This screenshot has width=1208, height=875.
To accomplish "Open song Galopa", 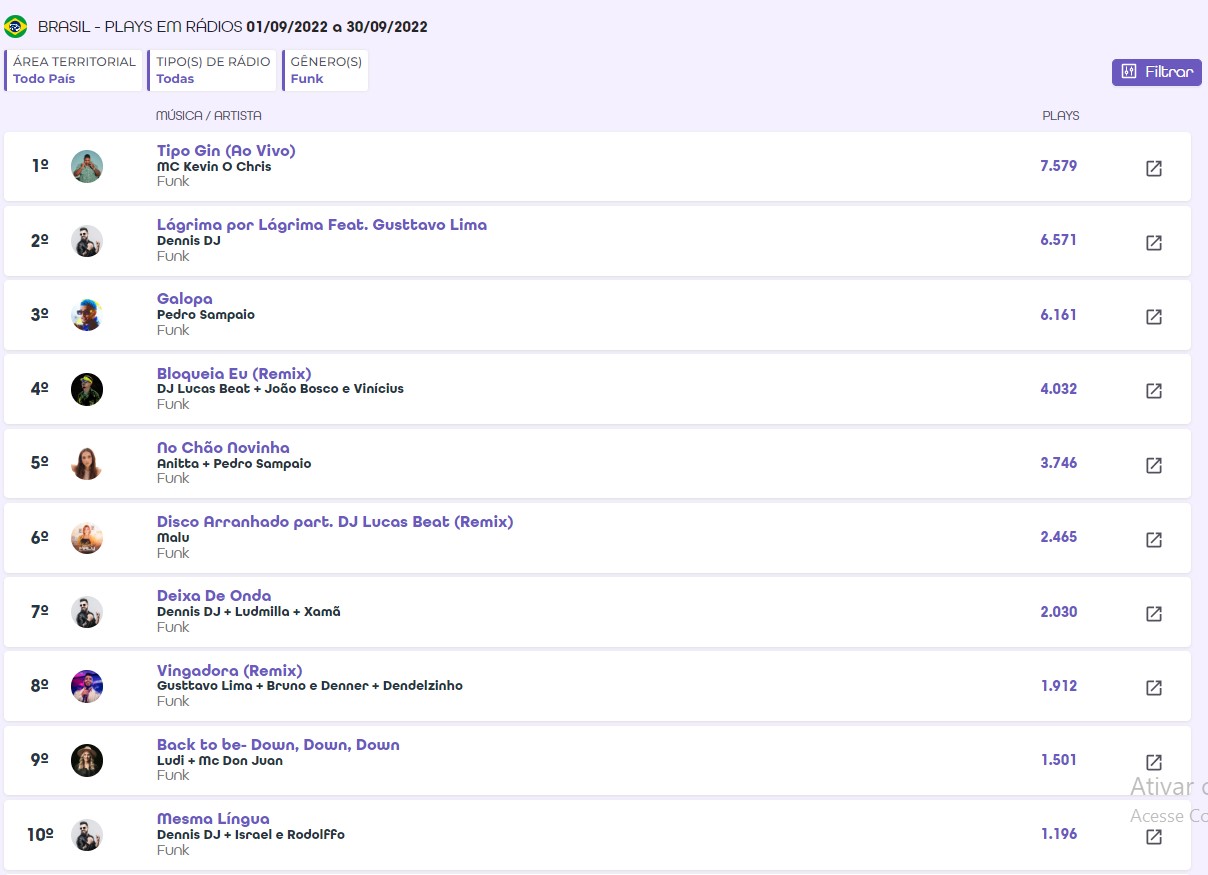I will 185,299.
